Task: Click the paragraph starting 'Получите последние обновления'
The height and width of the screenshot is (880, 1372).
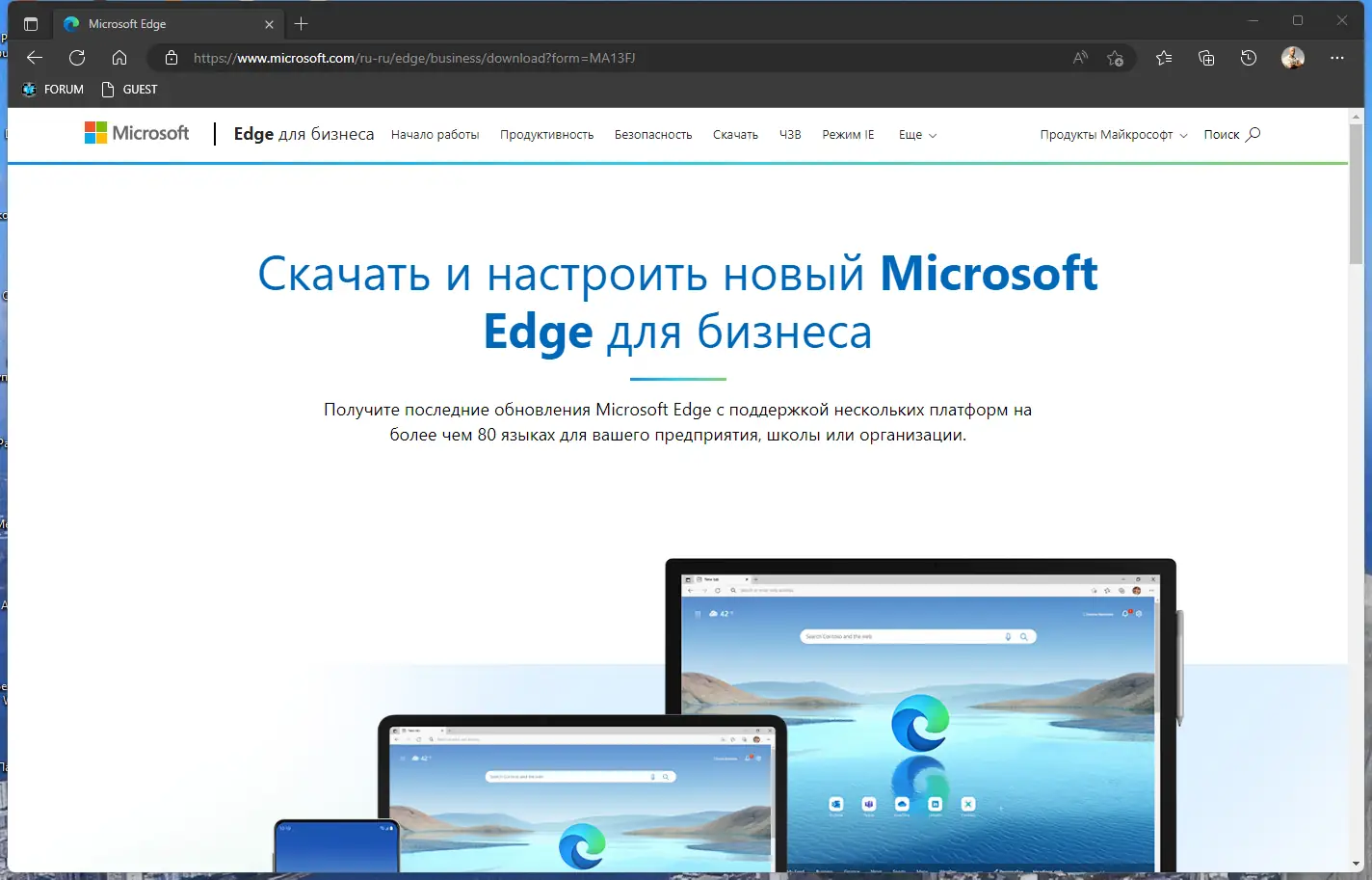Action: [677, 422]
